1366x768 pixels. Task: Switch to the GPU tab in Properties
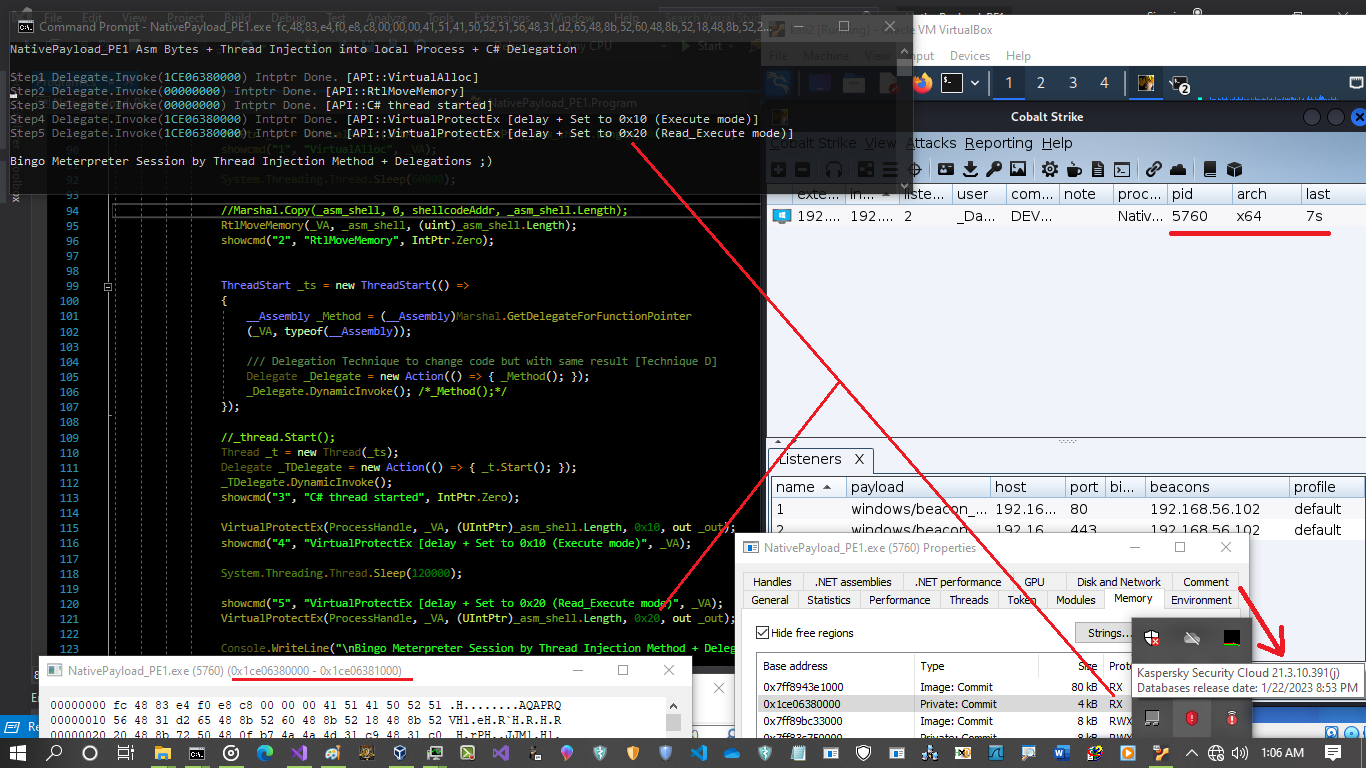[x=1034, y=582]
